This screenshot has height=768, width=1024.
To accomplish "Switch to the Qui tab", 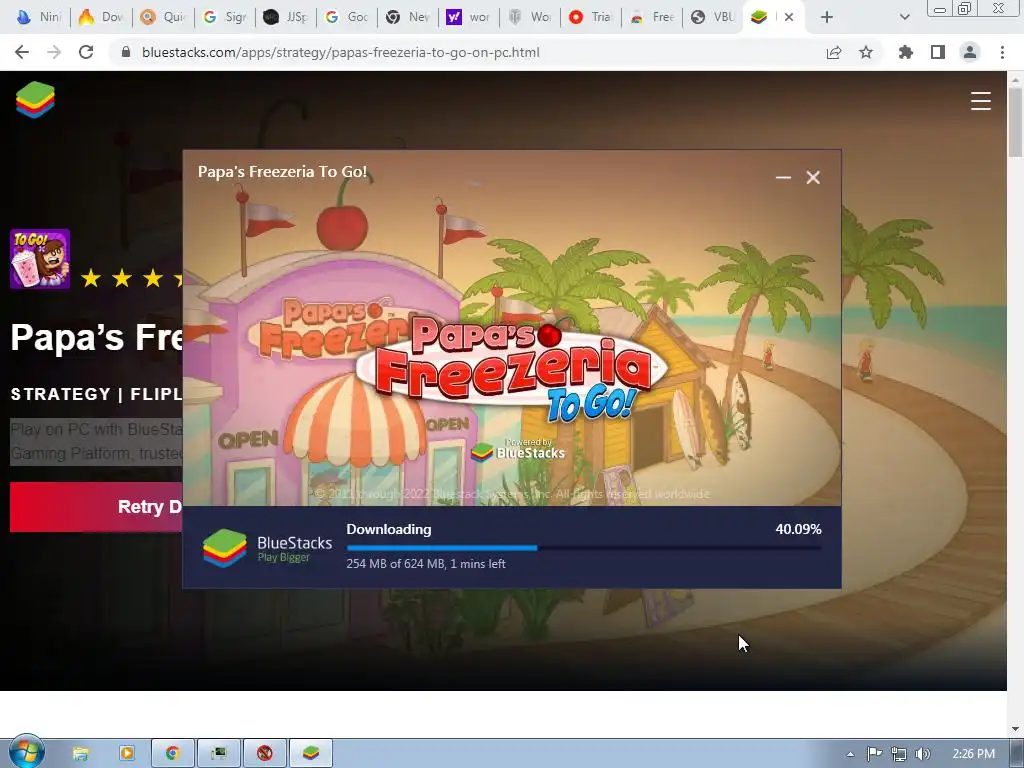I will [x=163, y=17].
